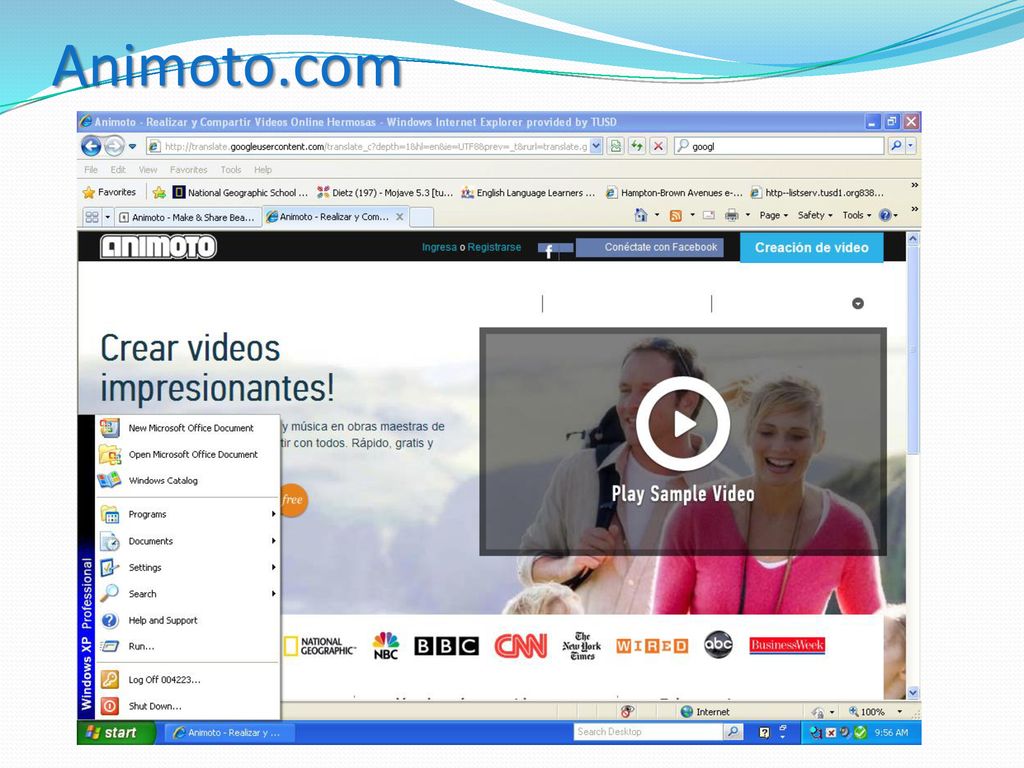Screen dimensions: 1024x768
Task: Click the Search Desktop field
Action: (x=648, y=732)
